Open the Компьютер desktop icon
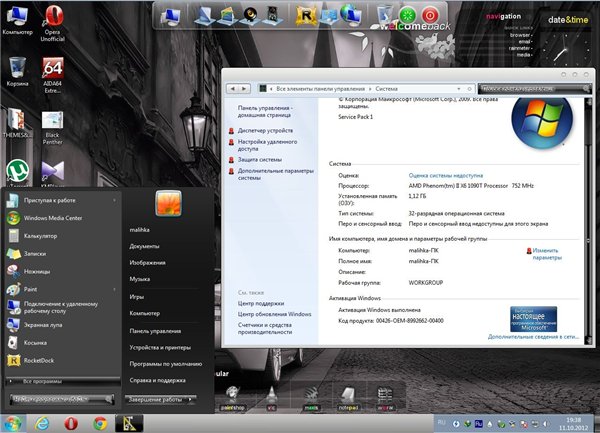This screenshot has width=600, height=433. (x=17, y=17)
